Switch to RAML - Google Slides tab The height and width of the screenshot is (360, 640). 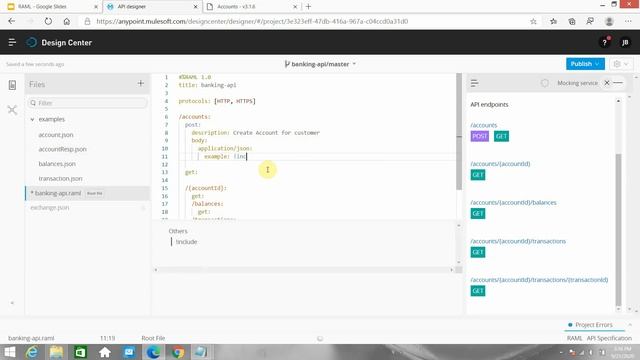tap(51, 7)
